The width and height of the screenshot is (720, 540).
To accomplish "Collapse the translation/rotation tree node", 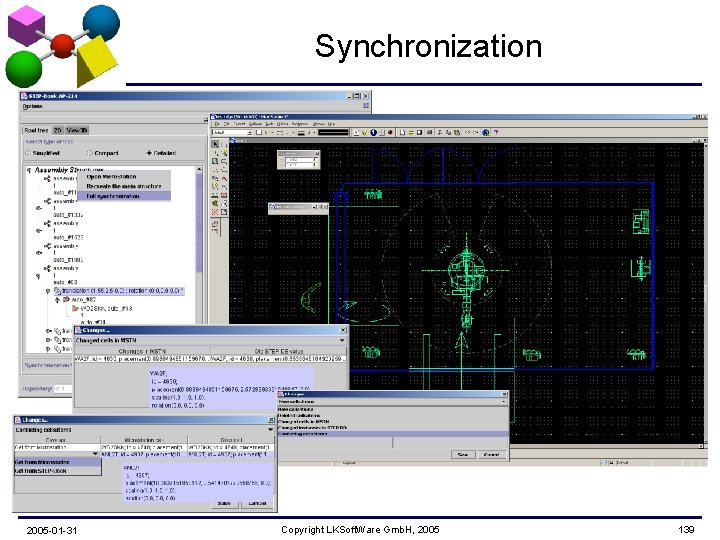I will [x=47, y=291].
